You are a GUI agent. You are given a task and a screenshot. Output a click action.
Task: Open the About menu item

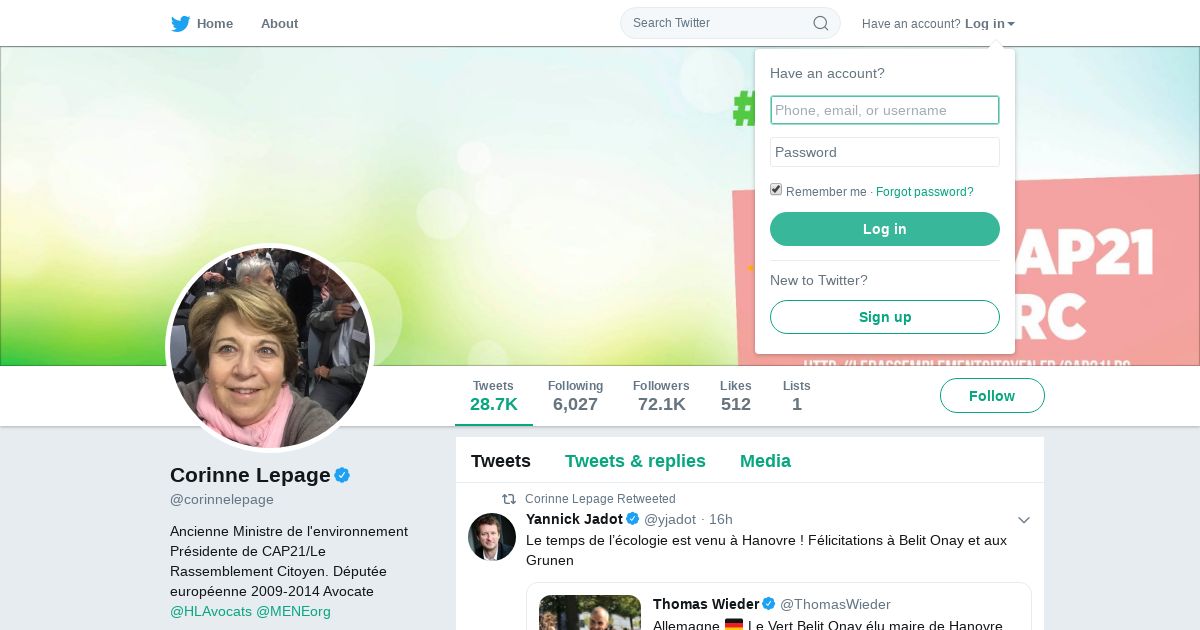point(279,24)
